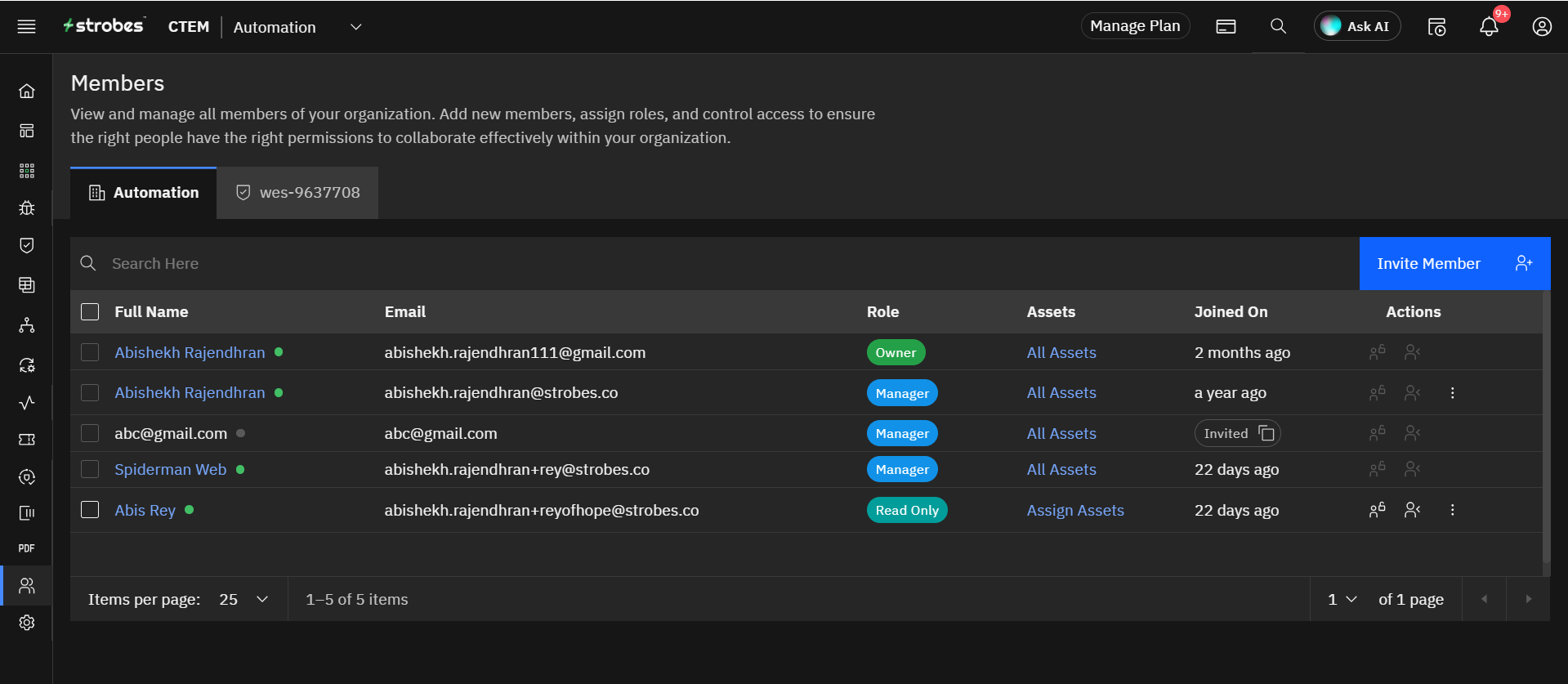Open the search magnifier in top bar

coord(1278,26)
